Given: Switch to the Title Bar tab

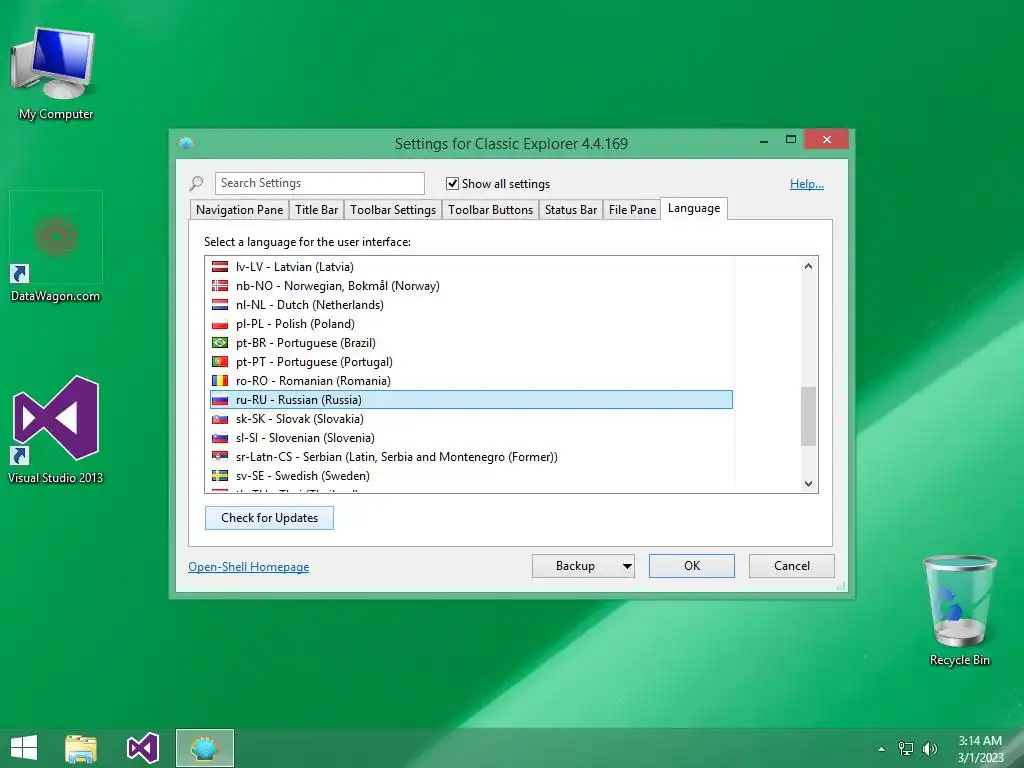Looking at the screenshot, I should tap(316, 210).
